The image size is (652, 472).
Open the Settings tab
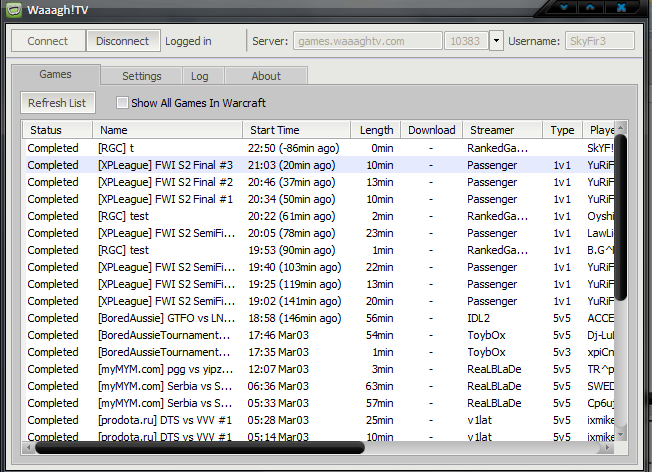[x=141, y=76]
